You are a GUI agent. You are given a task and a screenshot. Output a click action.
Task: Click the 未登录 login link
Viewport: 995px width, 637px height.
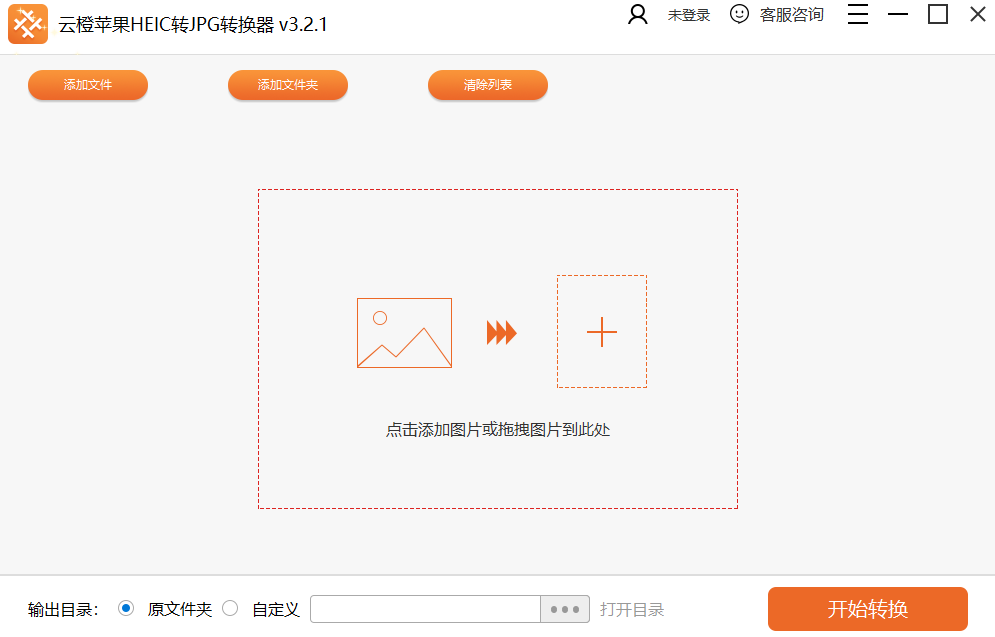click(688, 15)
